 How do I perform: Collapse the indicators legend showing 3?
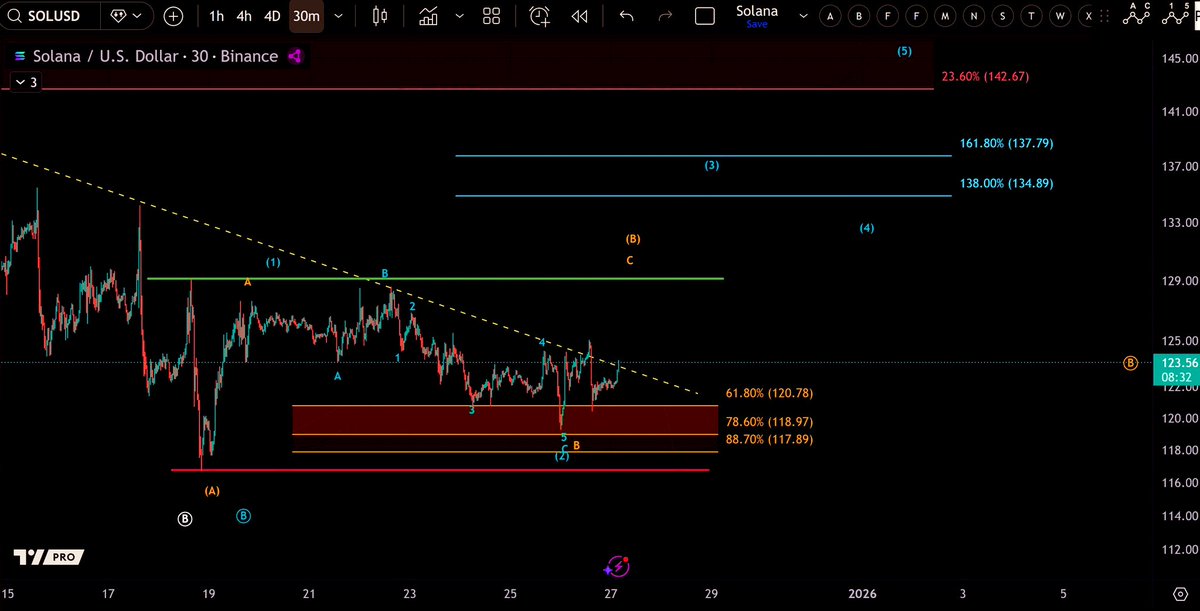tap(26, 83)
